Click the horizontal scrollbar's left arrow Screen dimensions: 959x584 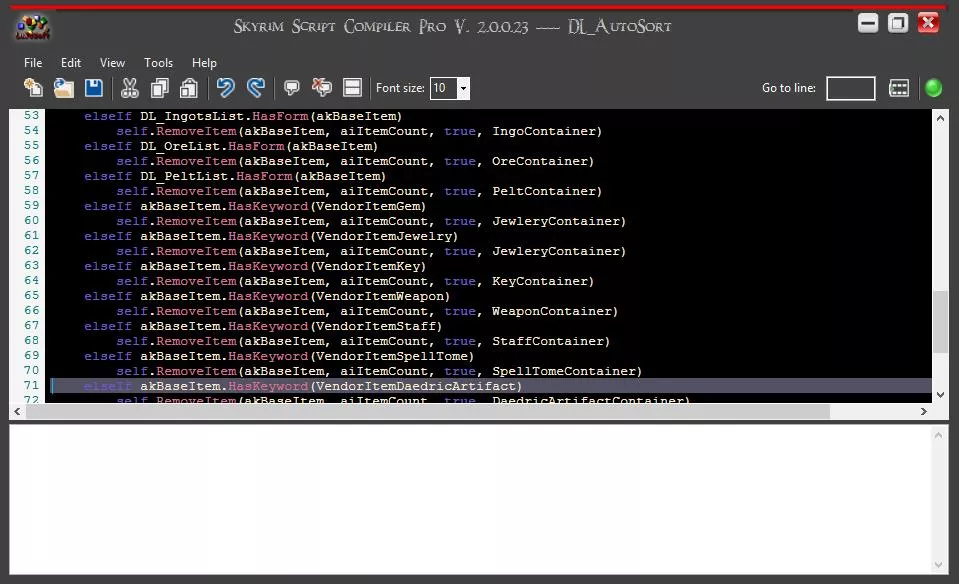tap(17, 412)
